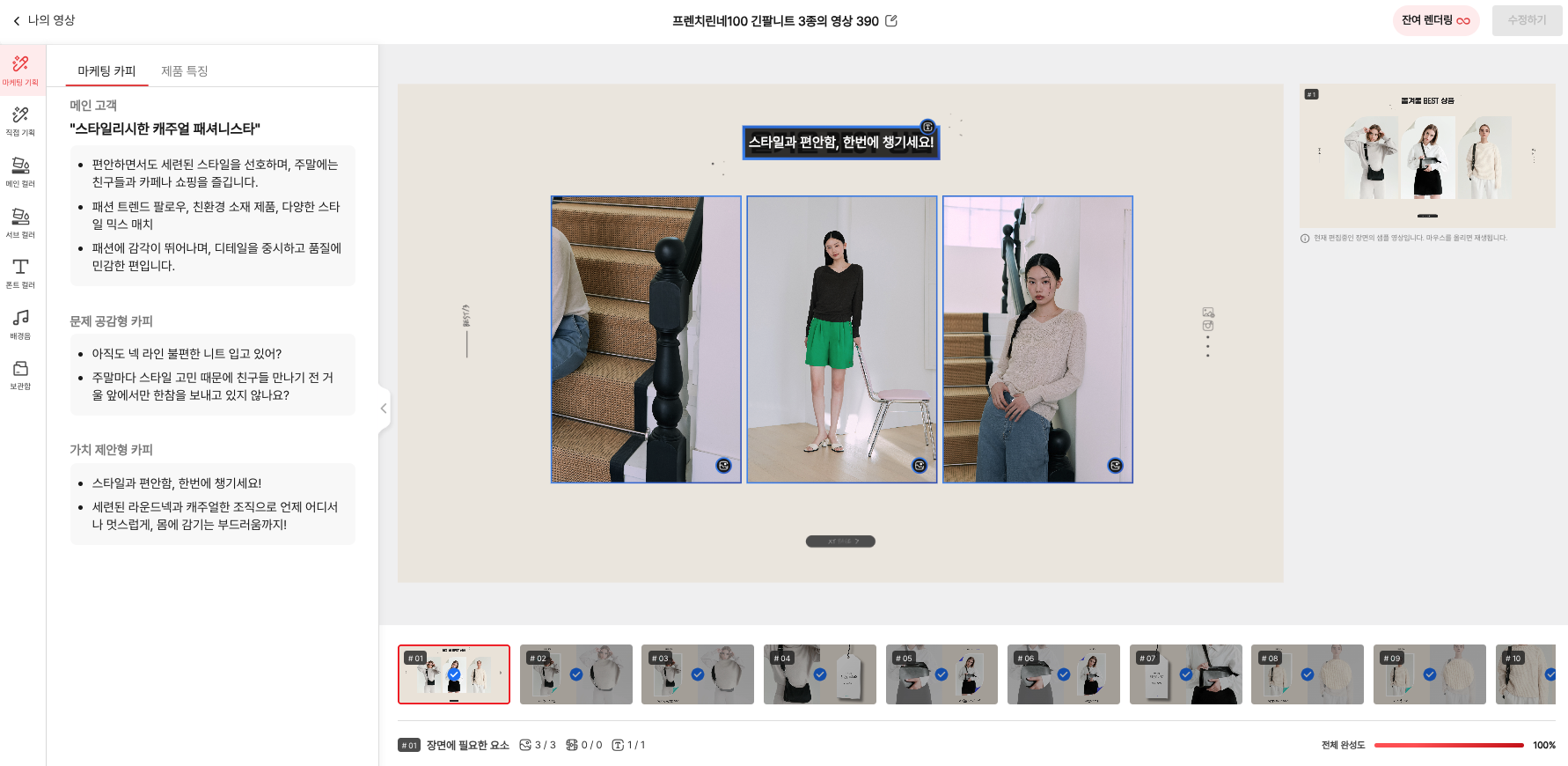Viewport: 1568px width, 766px height.
Task: Click persona title 스타일리시한 캐주얼 패셔니스타
Action: pos(165,129)
